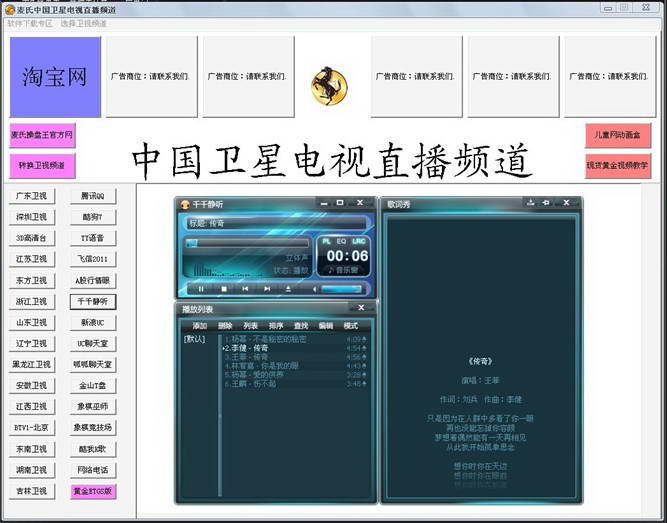667x523 pixels.
Task: Close the 歌词秀 lyrics window
Action: (566, 203)
